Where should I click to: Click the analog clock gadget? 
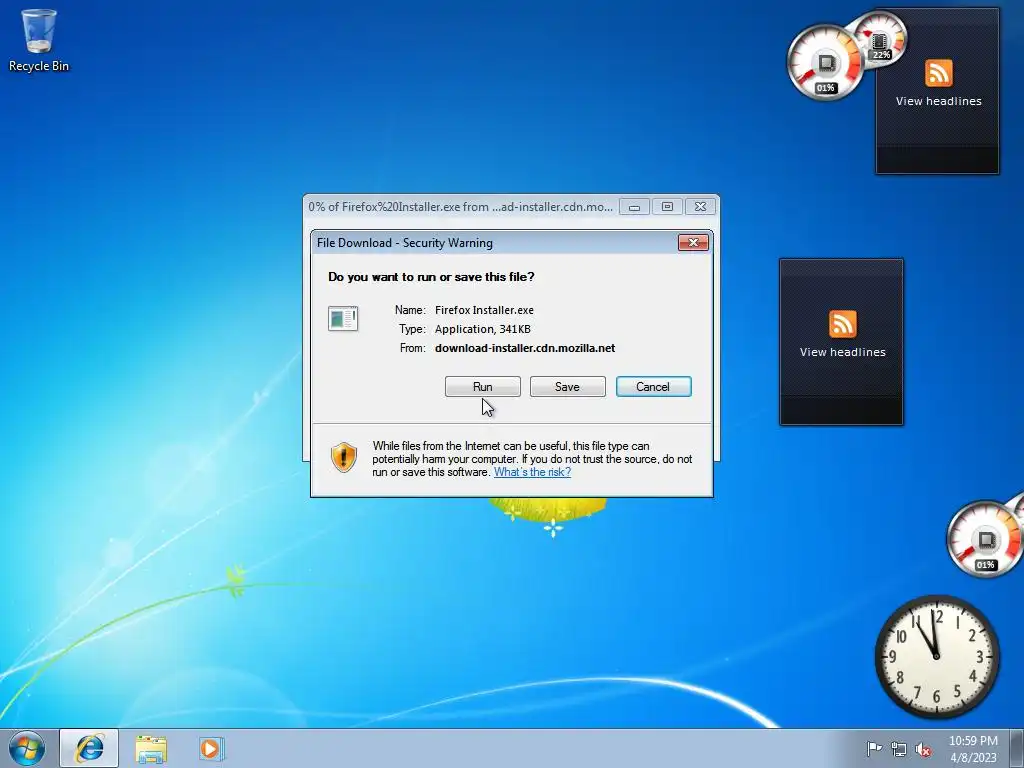click(936, 657)
